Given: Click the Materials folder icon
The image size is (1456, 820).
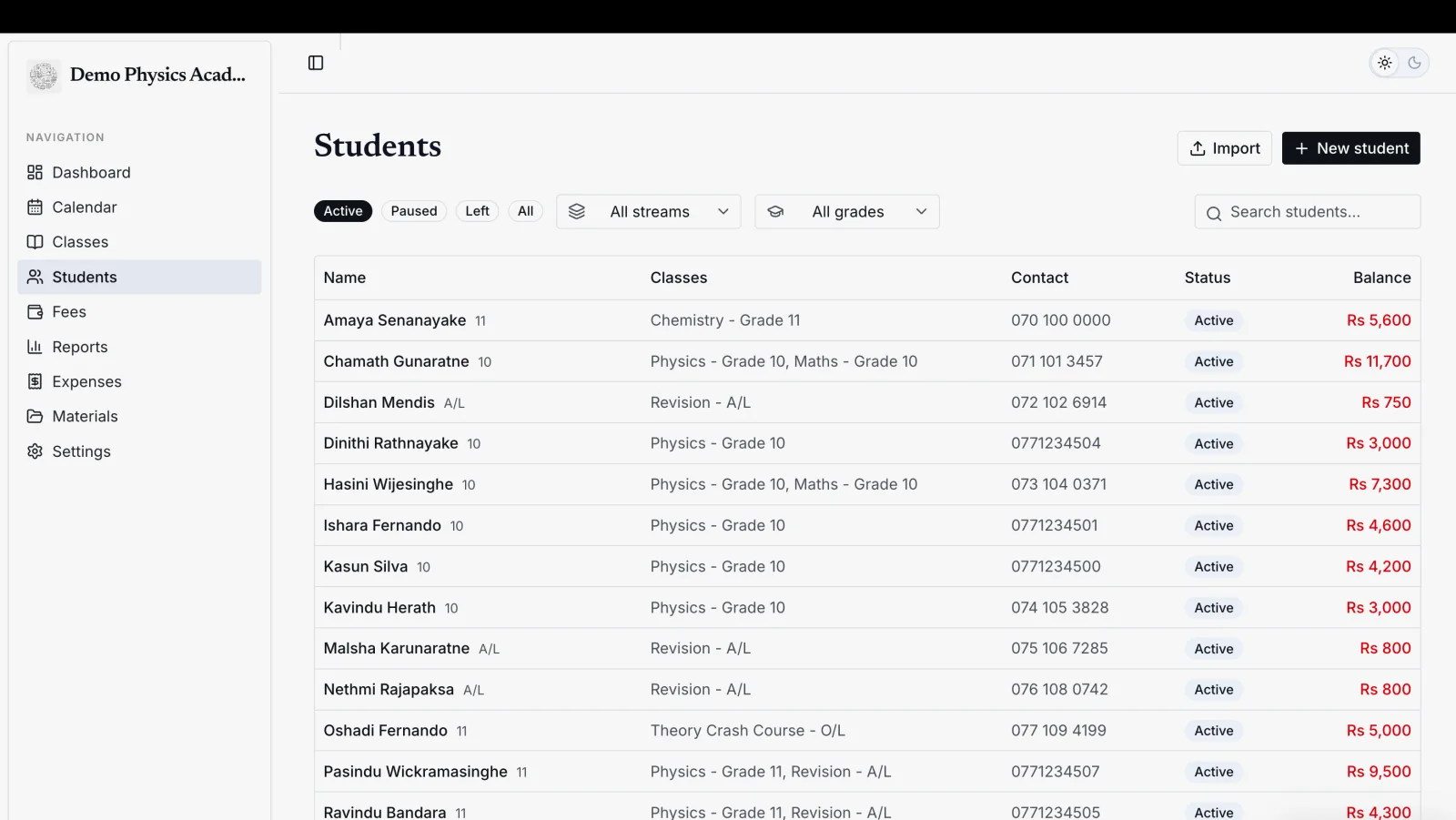Looking at the screenshot, I should pos(35,417).
